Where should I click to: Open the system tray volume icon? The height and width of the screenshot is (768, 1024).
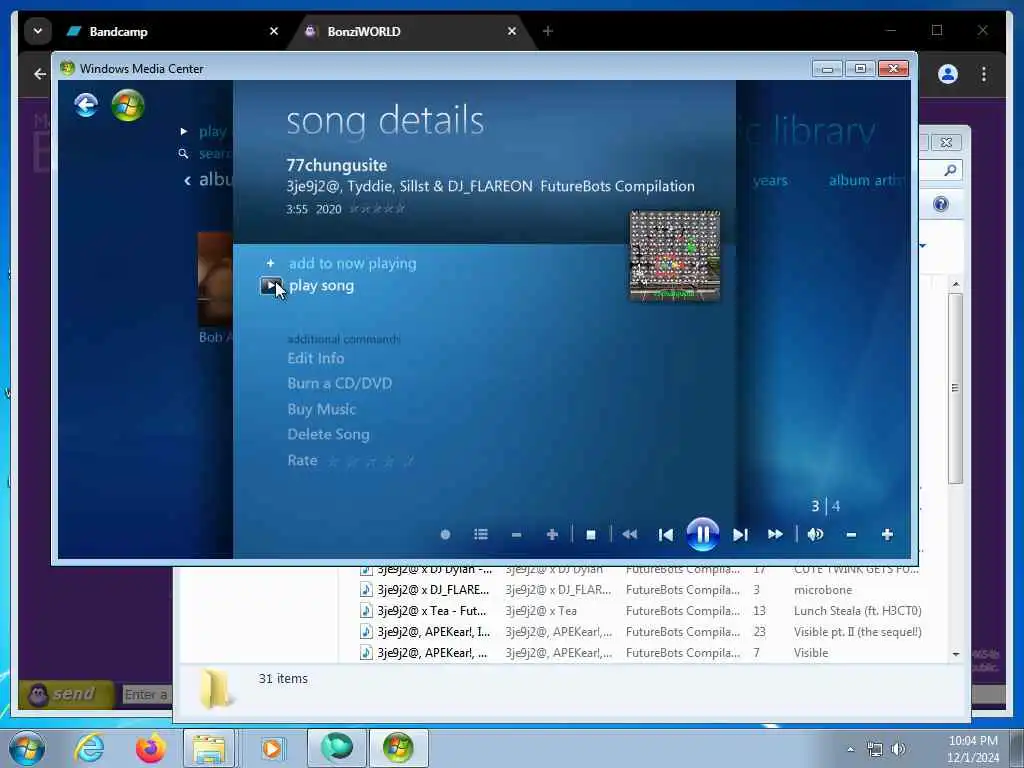click(899, 749)
